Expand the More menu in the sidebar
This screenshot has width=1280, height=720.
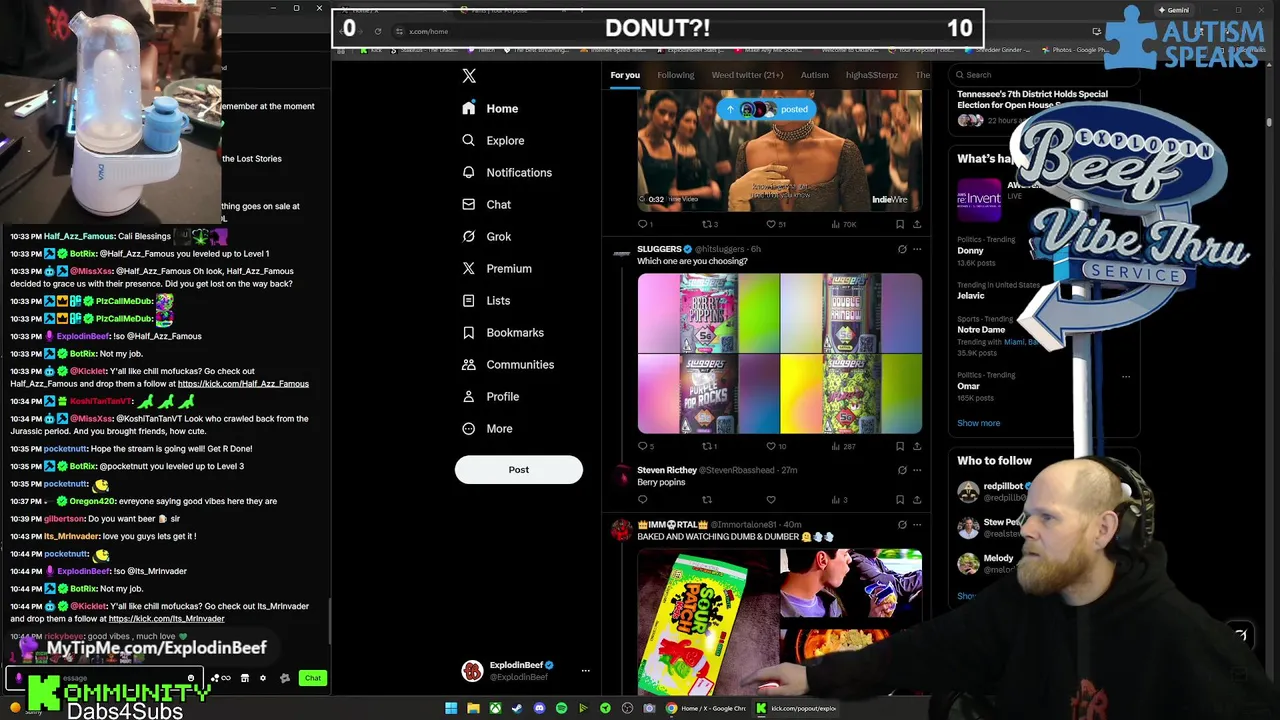click(x=487, y=428)
